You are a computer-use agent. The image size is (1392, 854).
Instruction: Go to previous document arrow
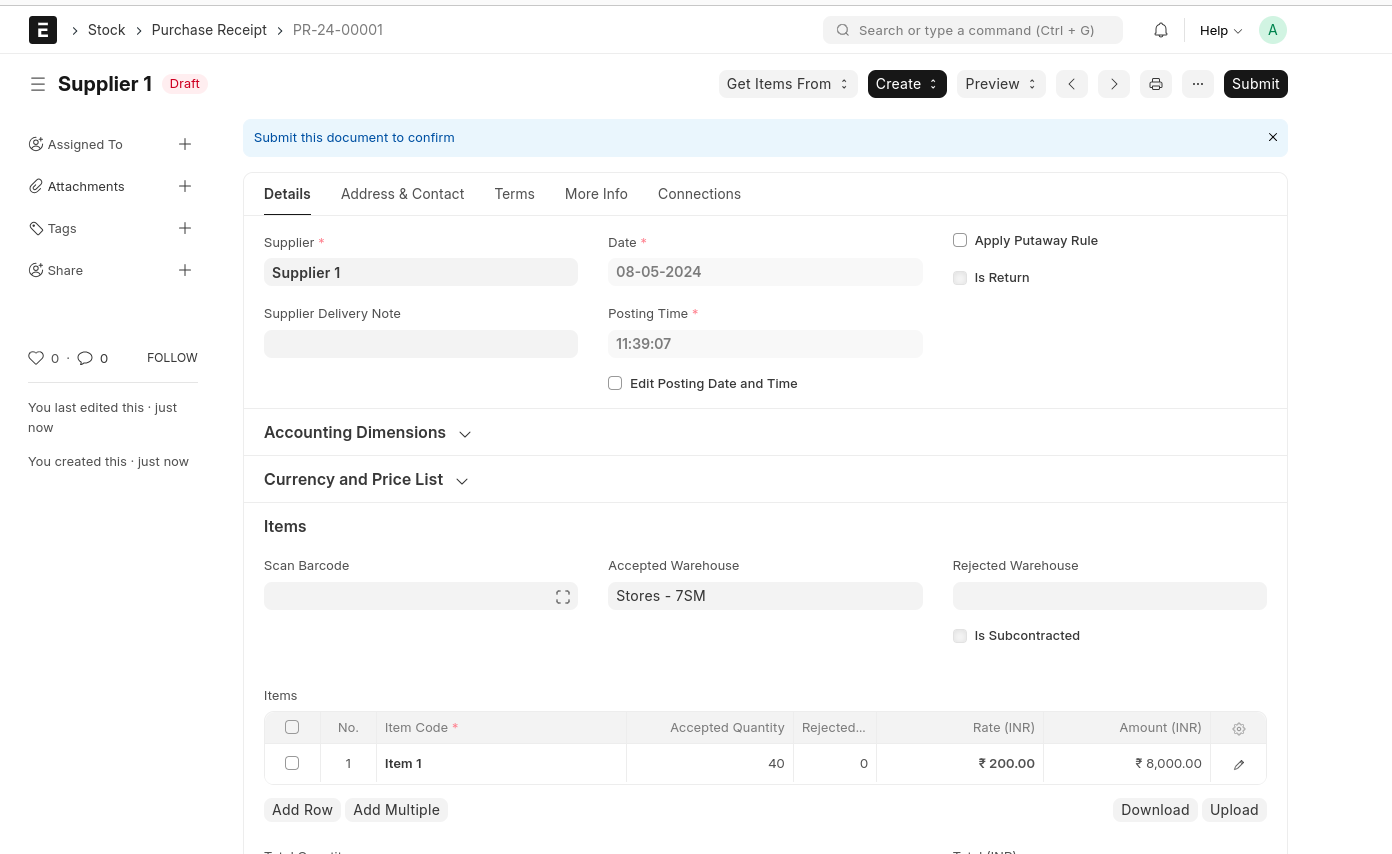[1071, 84]
